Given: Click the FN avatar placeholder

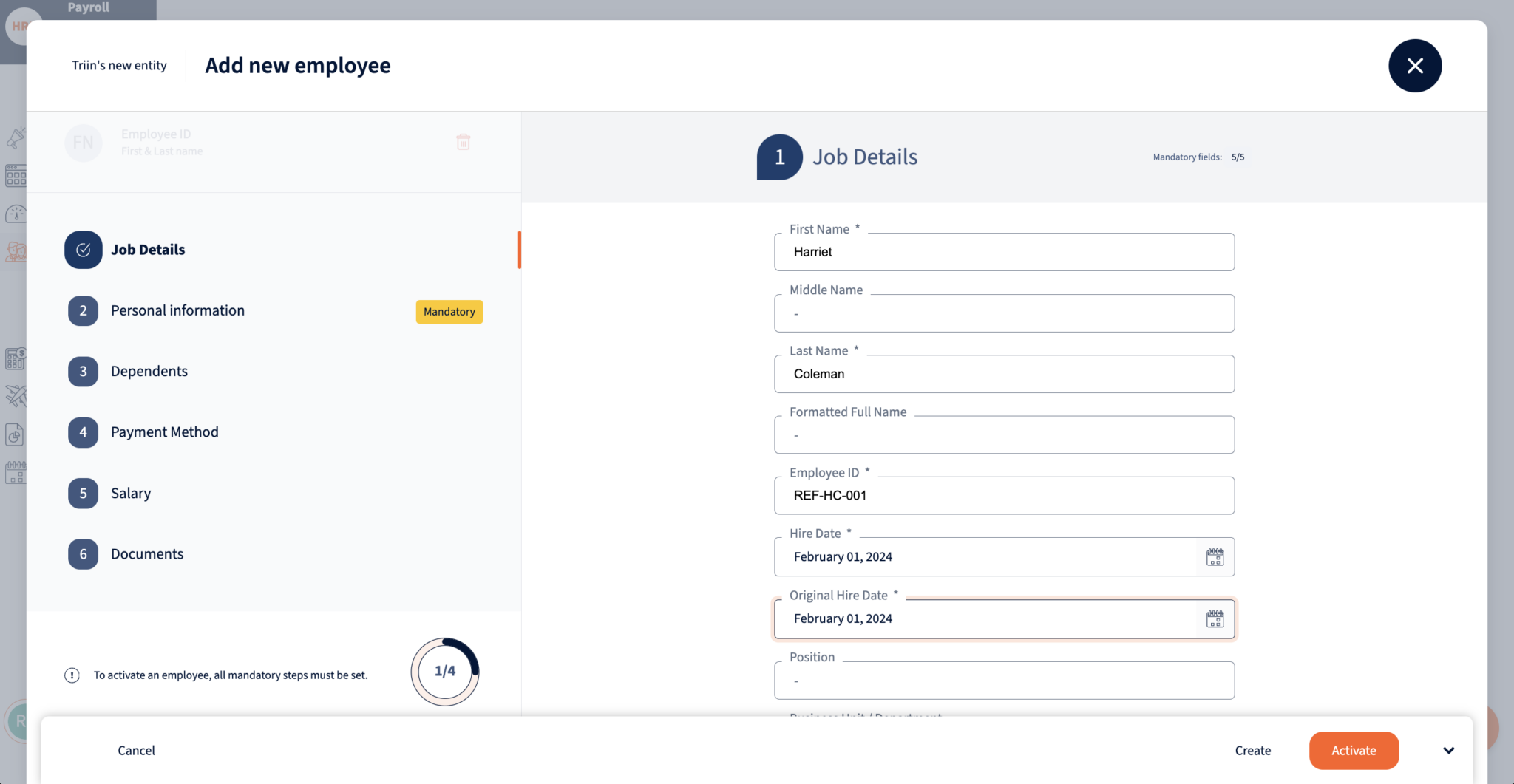Looking at the screenshot, I should pos(84,143).
